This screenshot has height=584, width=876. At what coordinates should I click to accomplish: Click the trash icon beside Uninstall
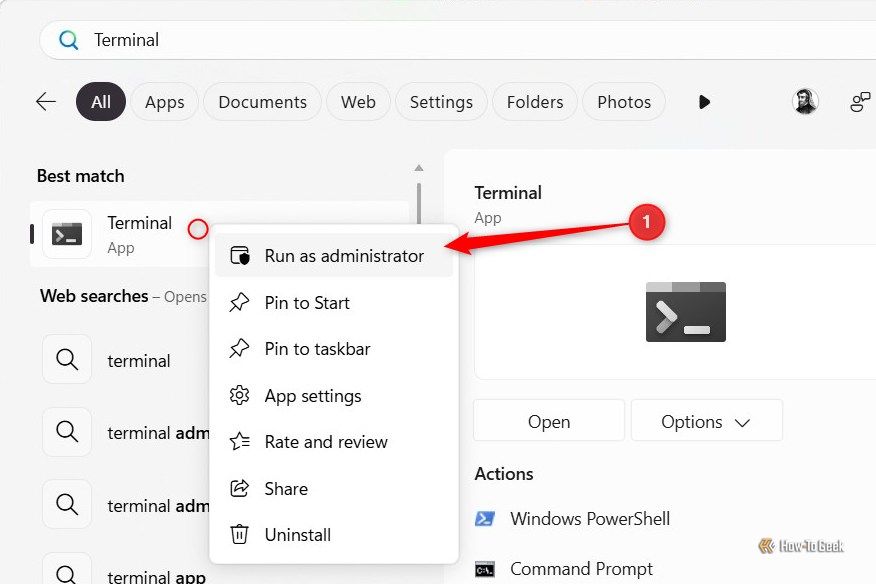(239, 534)
